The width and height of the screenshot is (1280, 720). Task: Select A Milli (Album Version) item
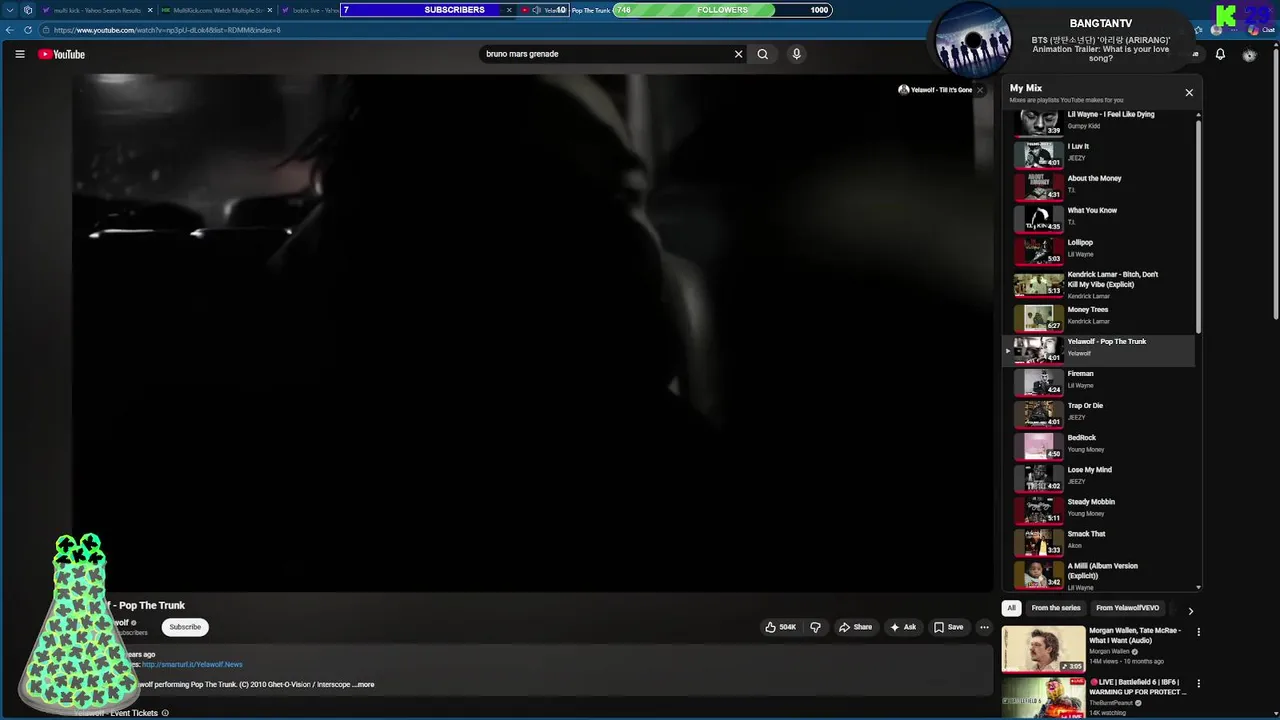pos(1098,575)
